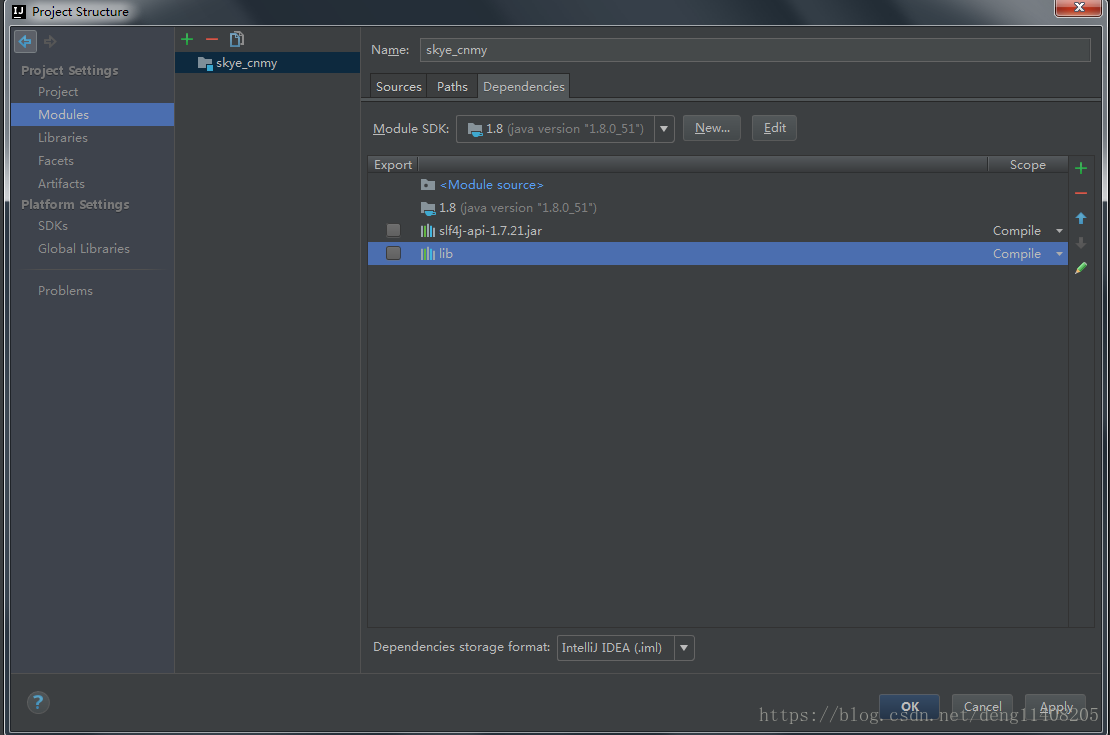Toggle export checkbox for slf4j-api-1.7.21.jar

pyautogui.click(x=394, y=230)
